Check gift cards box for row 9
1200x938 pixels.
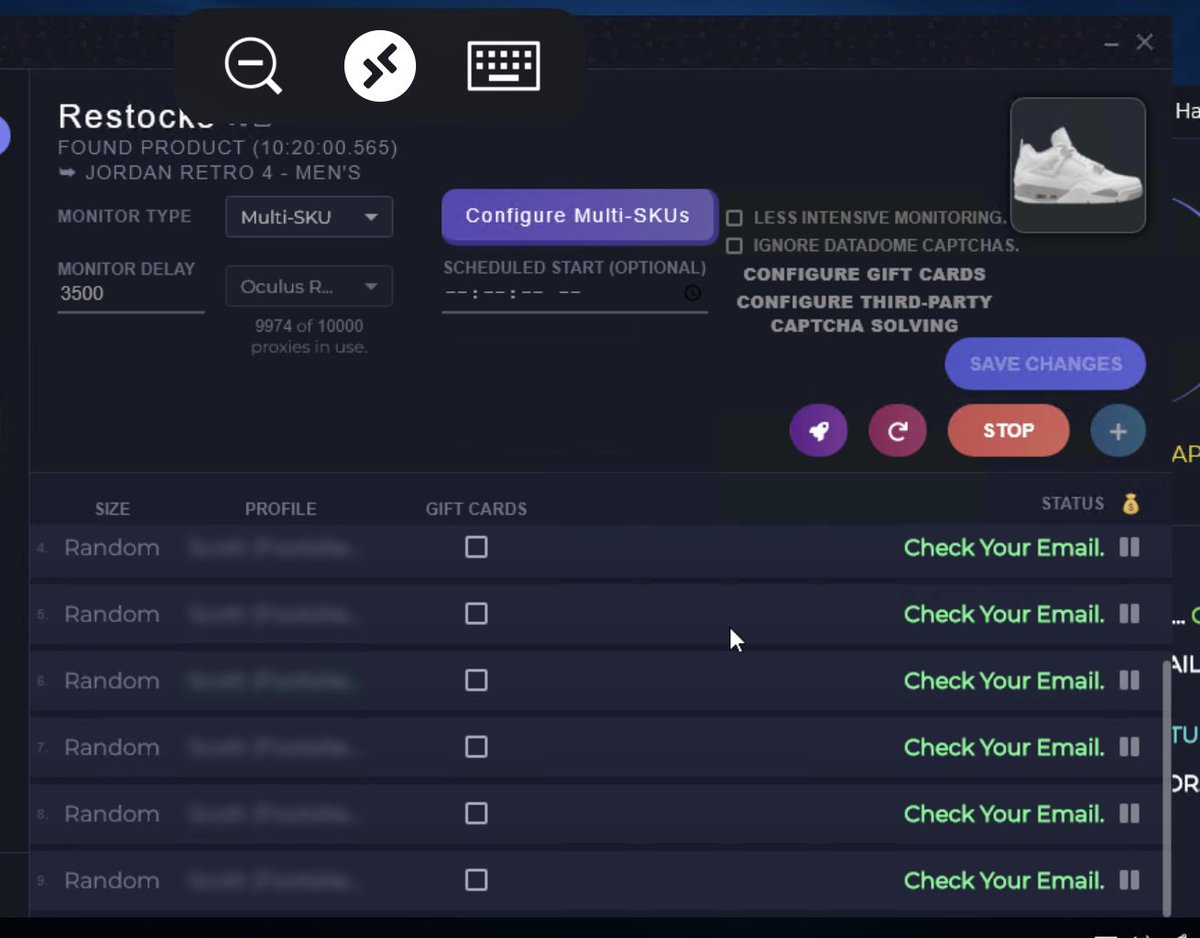[x=476, y=880]
